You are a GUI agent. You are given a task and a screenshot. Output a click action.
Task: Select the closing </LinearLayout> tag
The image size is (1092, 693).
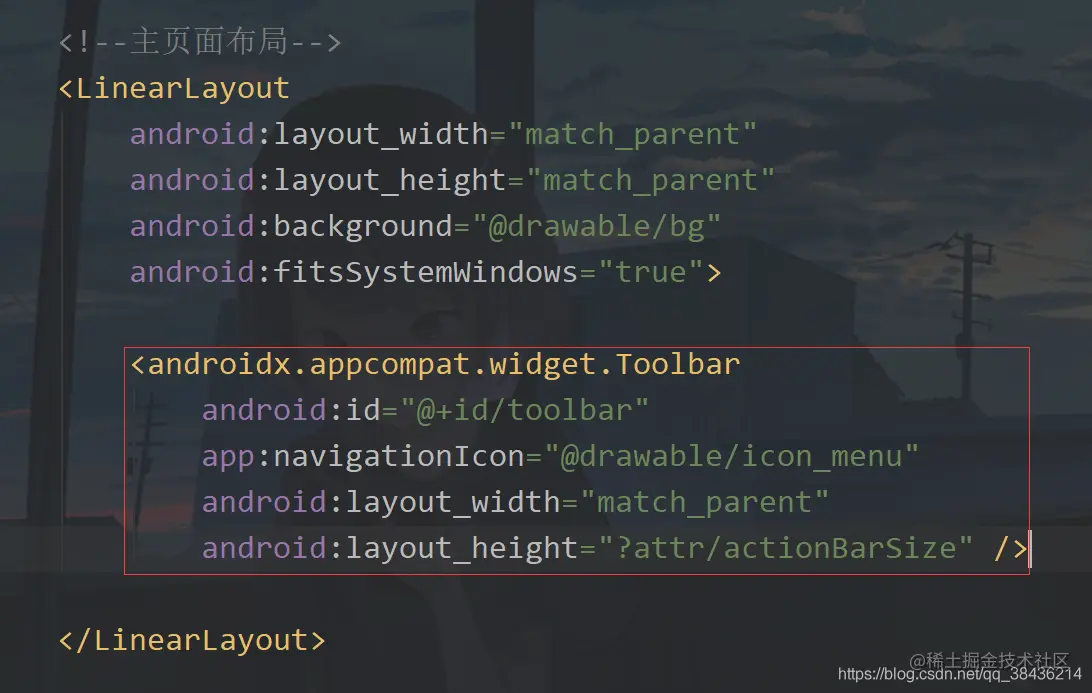tap(192, 640)
